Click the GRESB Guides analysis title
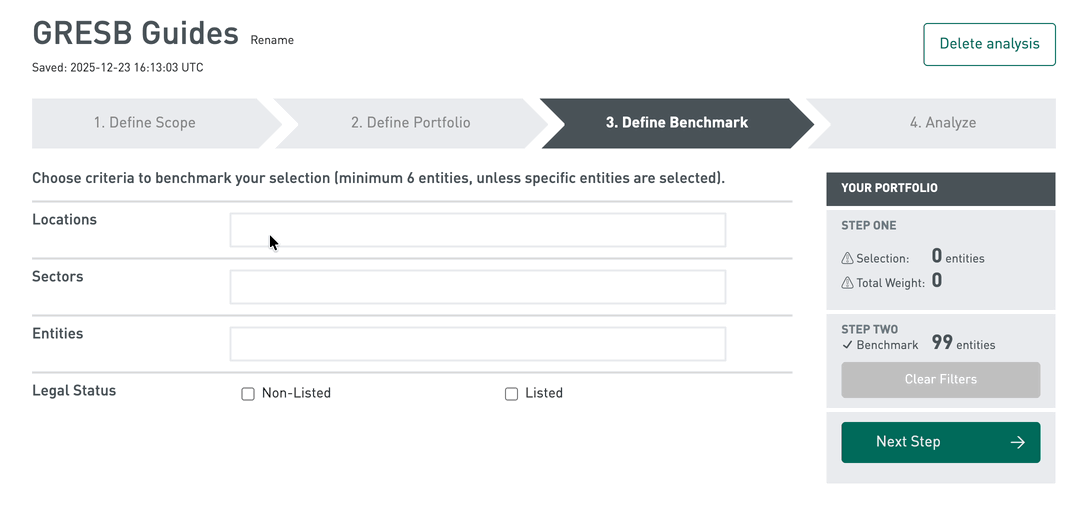The height and width of the screenshot is (522, 1086). 135,34
